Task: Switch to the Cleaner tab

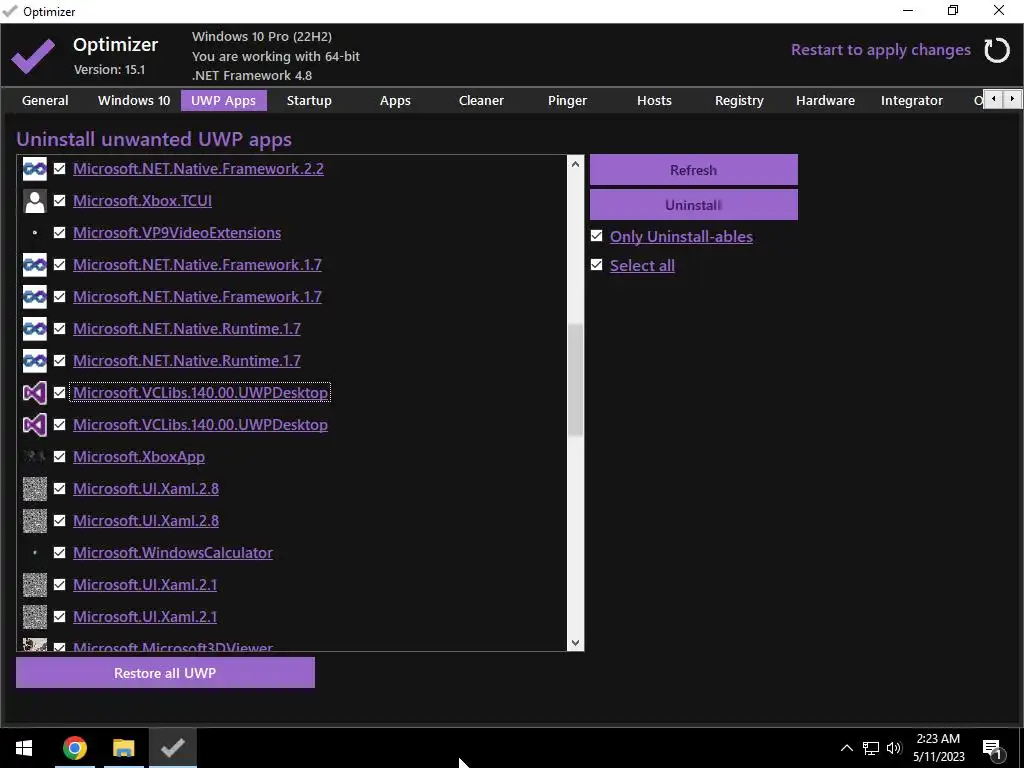Action: [x=481, y=101]
